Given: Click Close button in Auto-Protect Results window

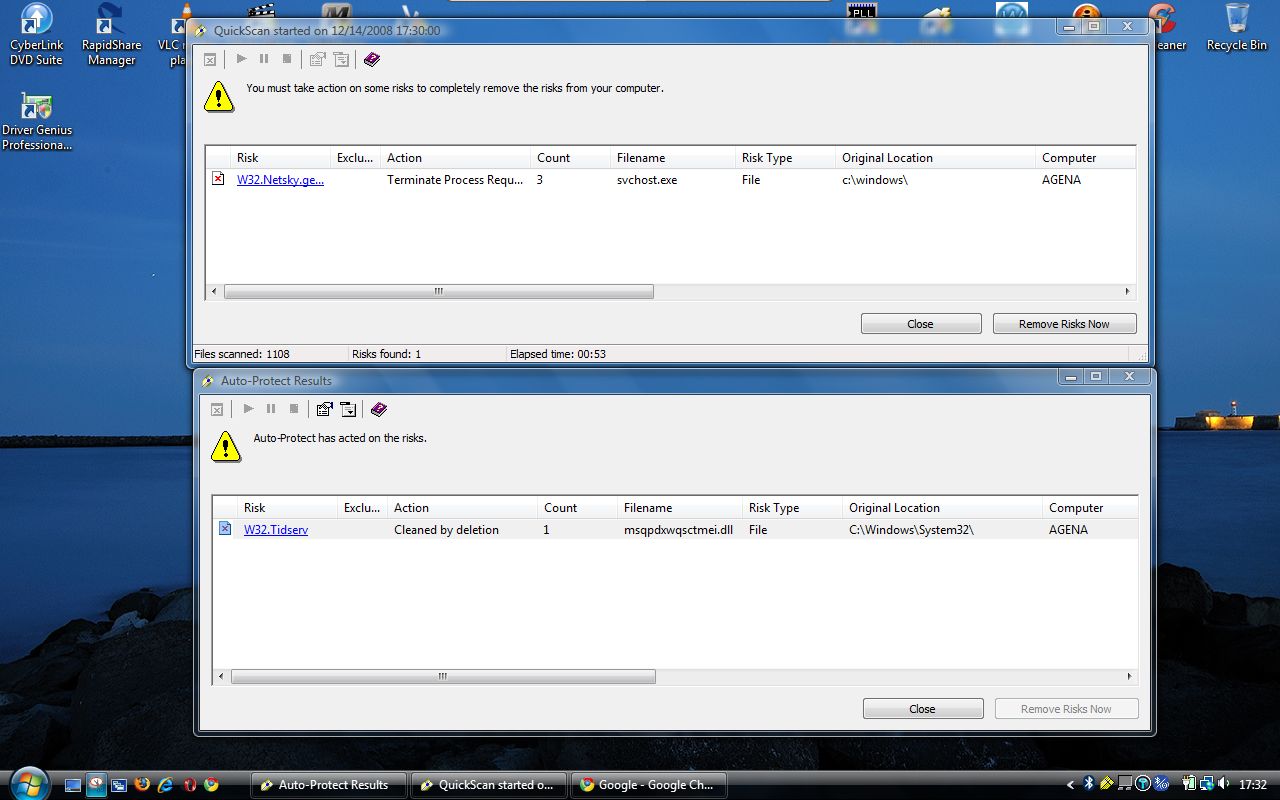Looking at the screenshot, I should (x=922, y=709).
